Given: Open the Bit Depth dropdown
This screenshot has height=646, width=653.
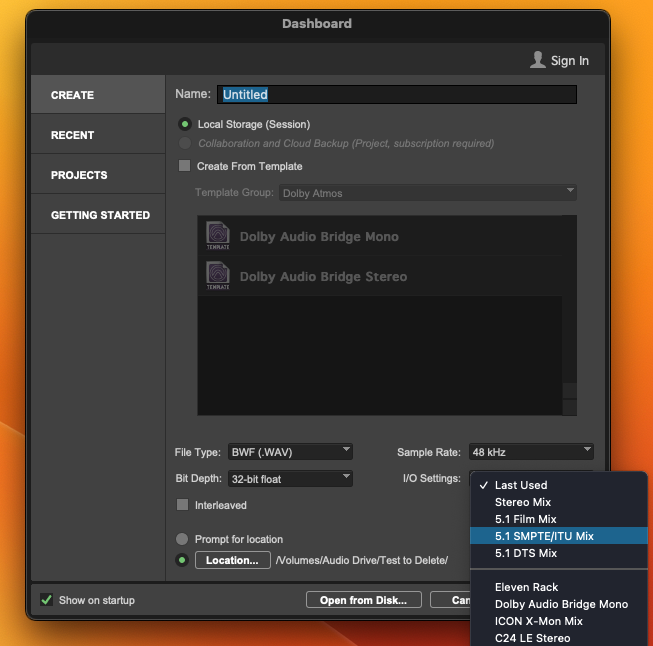Looking at the screenshot, I should [x=290, y=479].
